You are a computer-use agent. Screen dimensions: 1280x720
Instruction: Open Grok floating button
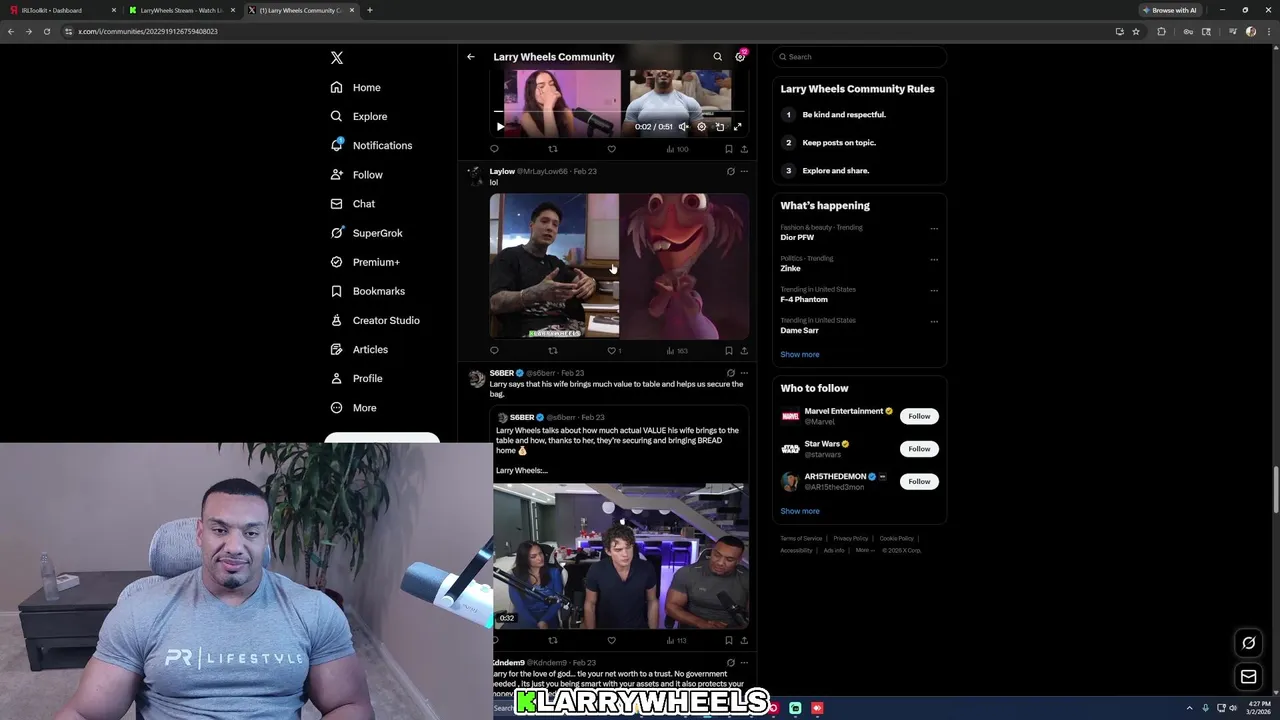(x=1248, y=643)
